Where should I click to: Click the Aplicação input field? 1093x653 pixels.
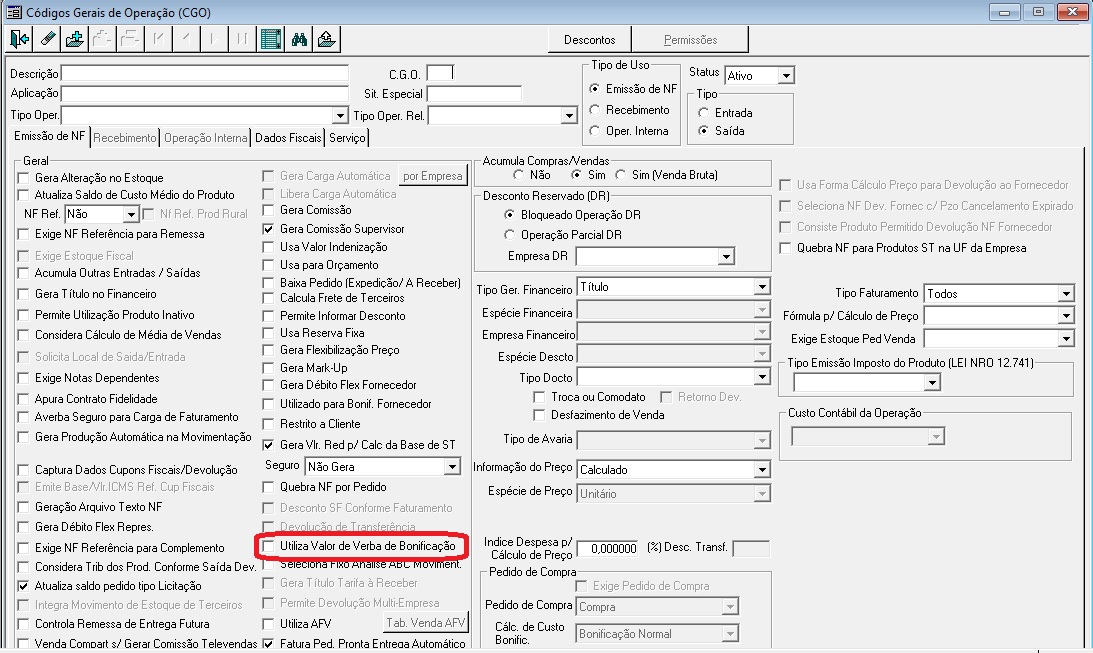click(205, 93)
